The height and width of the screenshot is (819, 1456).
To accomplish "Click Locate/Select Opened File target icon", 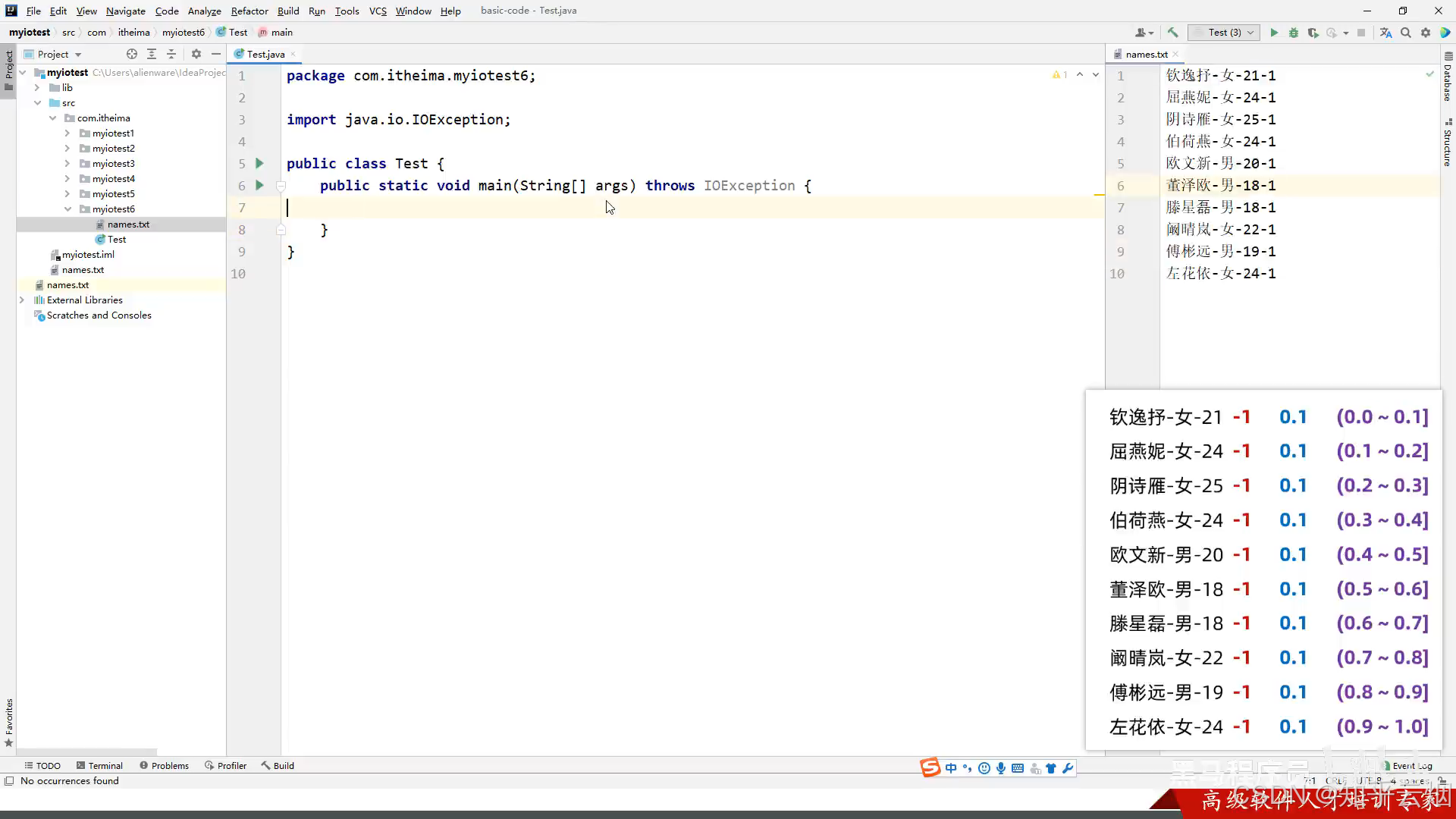I will point(132,54).
